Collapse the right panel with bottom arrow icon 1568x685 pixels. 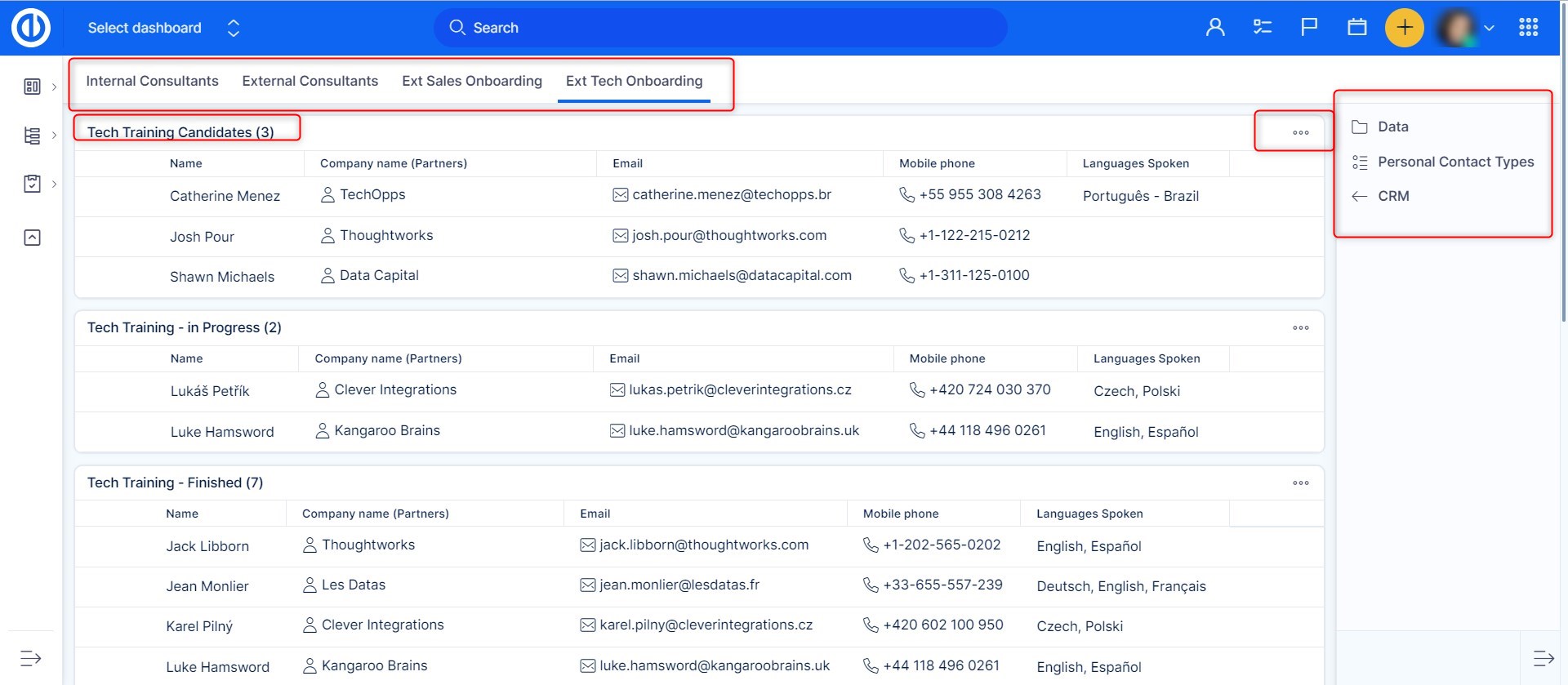click(1543, 658)
